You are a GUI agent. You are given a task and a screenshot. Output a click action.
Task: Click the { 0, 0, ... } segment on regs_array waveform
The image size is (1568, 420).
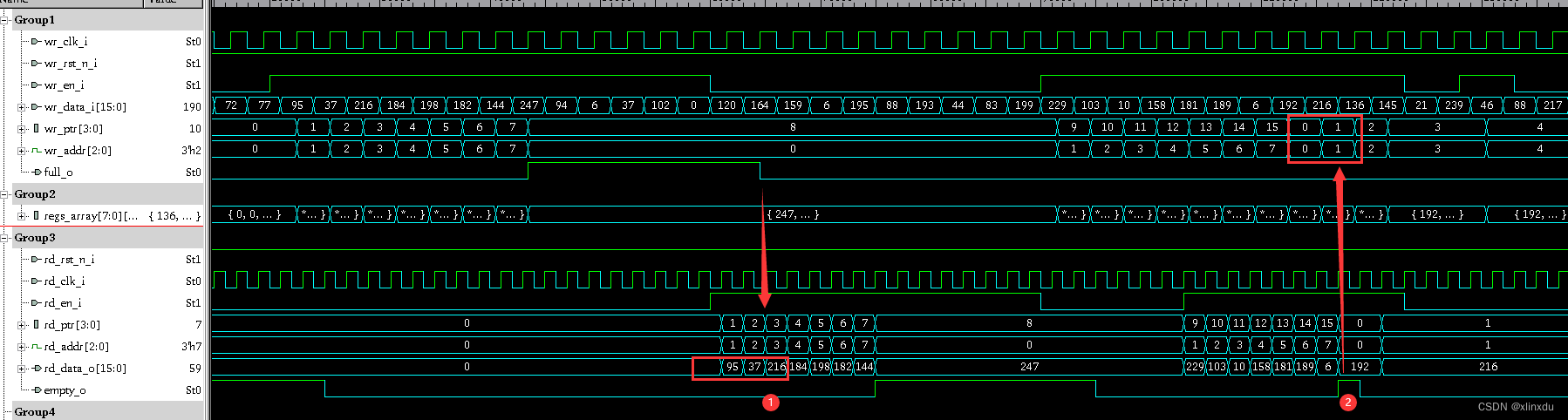[x=255, y=213]
